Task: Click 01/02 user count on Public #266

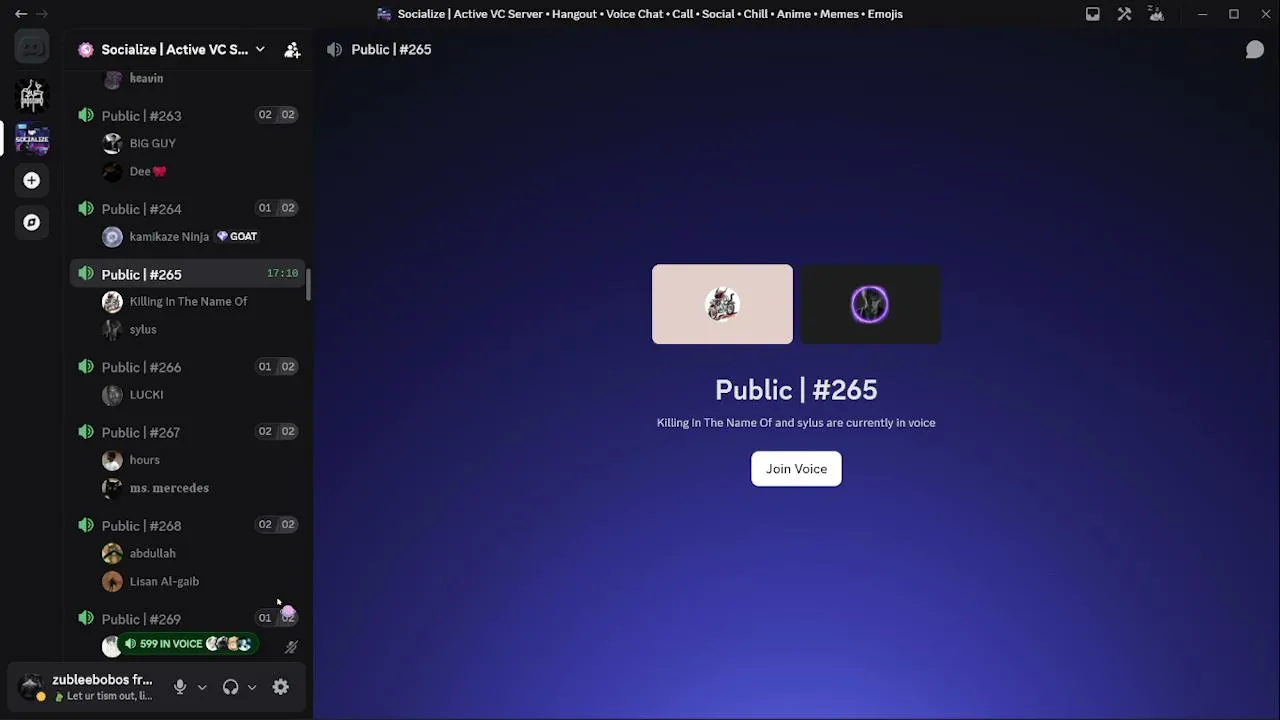Action: [276, 366]
